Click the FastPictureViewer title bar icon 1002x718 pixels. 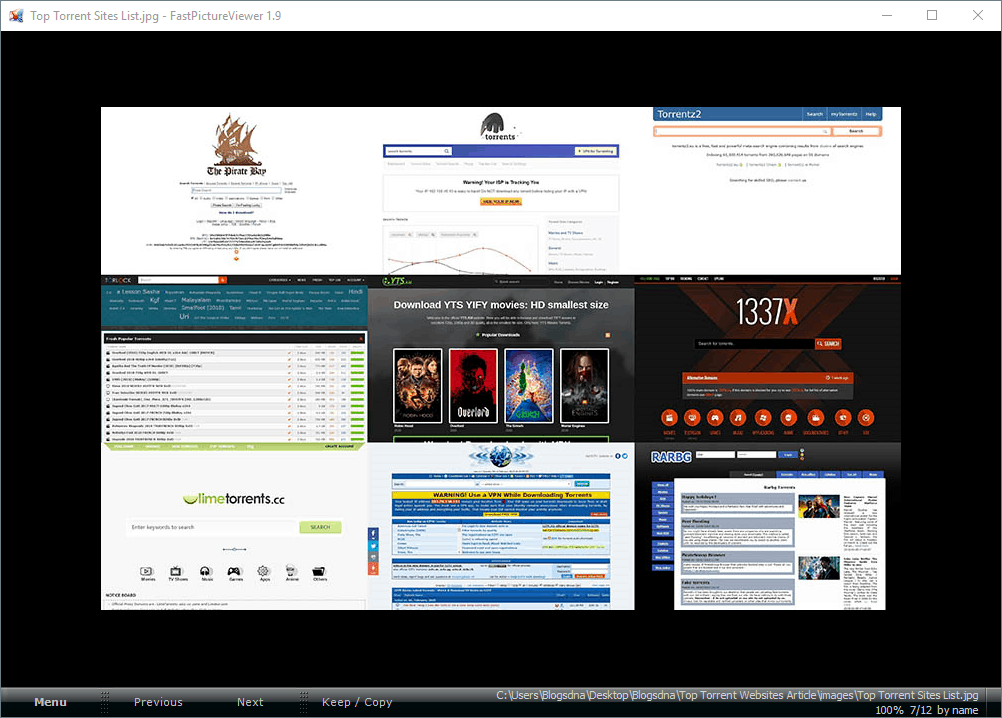(x=16, y=15)
